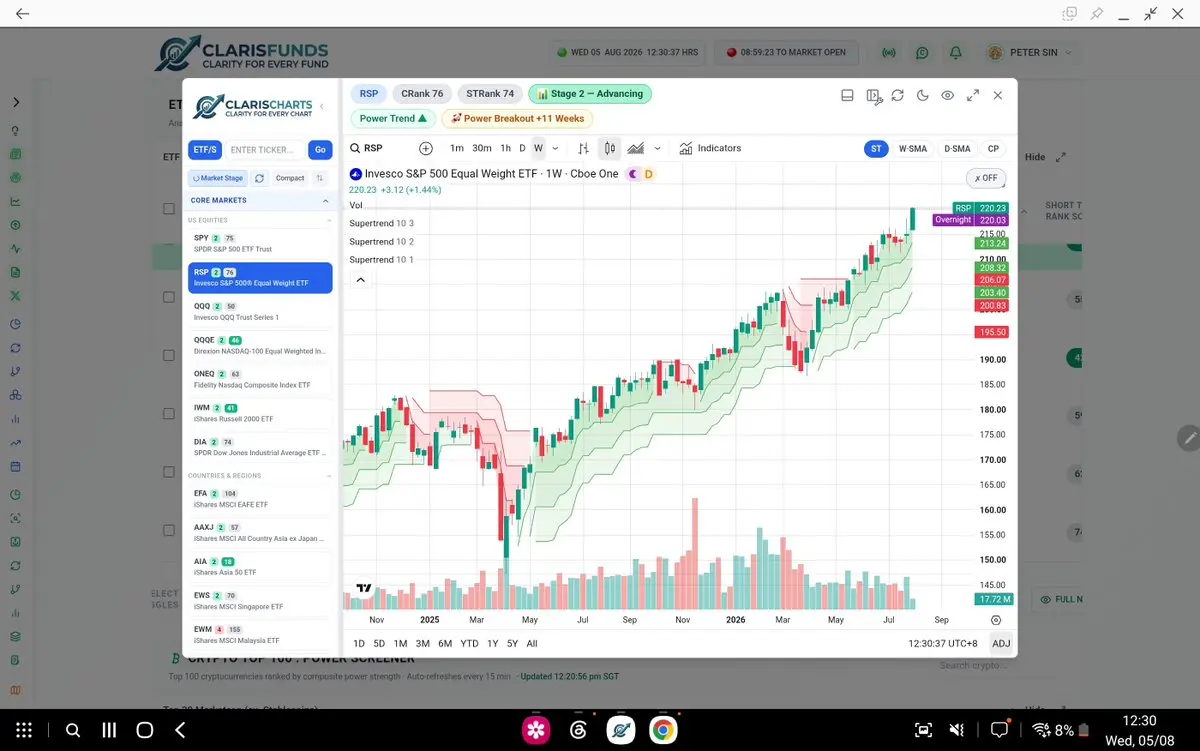Select QQQ Invesco QQQ Trust Series 1

[260, 311]
